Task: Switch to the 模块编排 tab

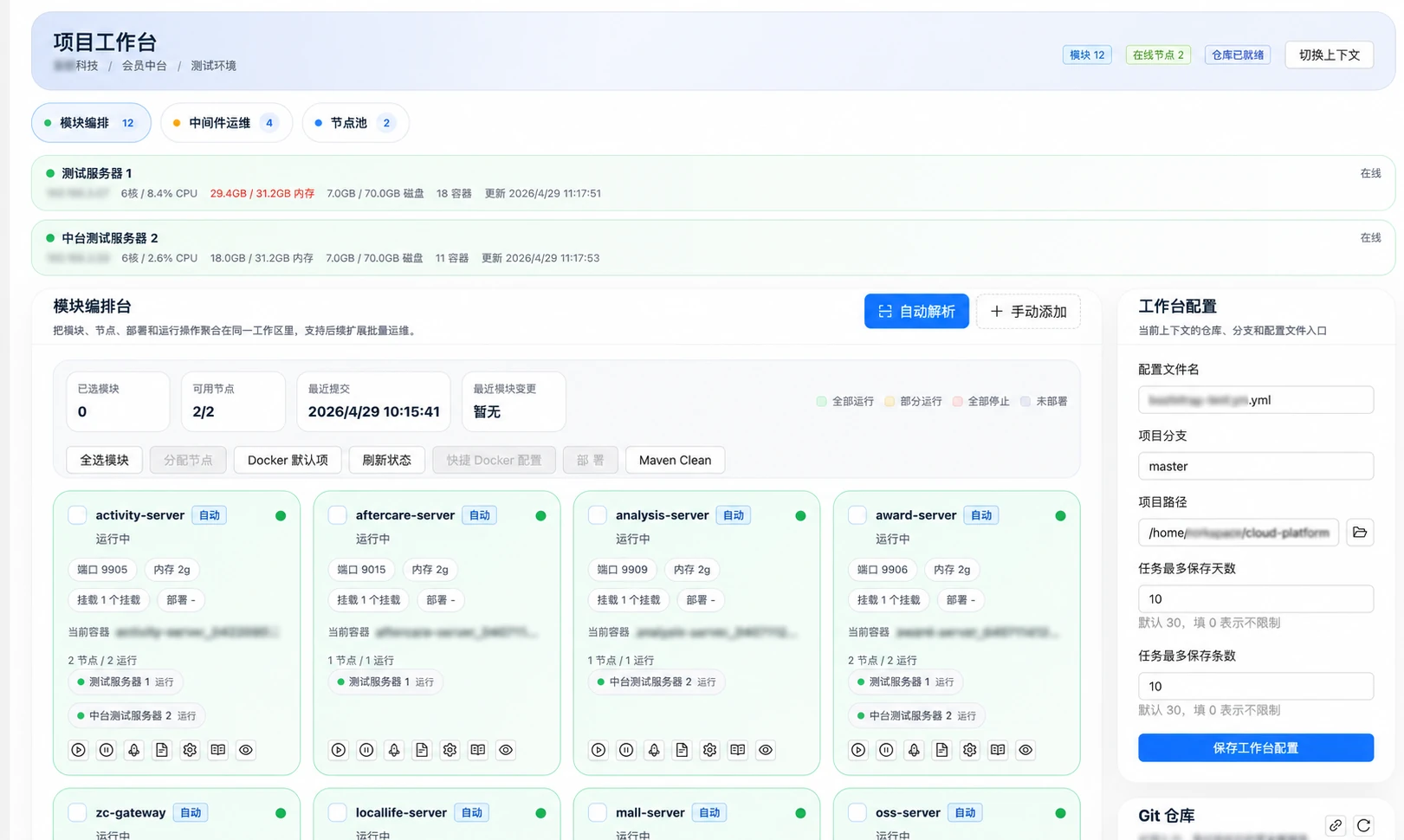Action: (x=91, y=123)
